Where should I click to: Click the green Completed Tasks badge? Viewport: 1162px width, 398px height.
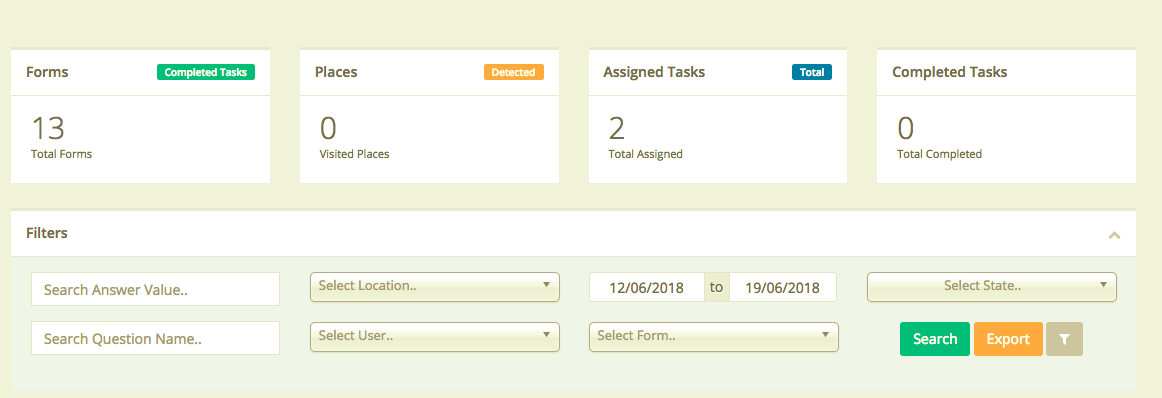tap(206, 72)
